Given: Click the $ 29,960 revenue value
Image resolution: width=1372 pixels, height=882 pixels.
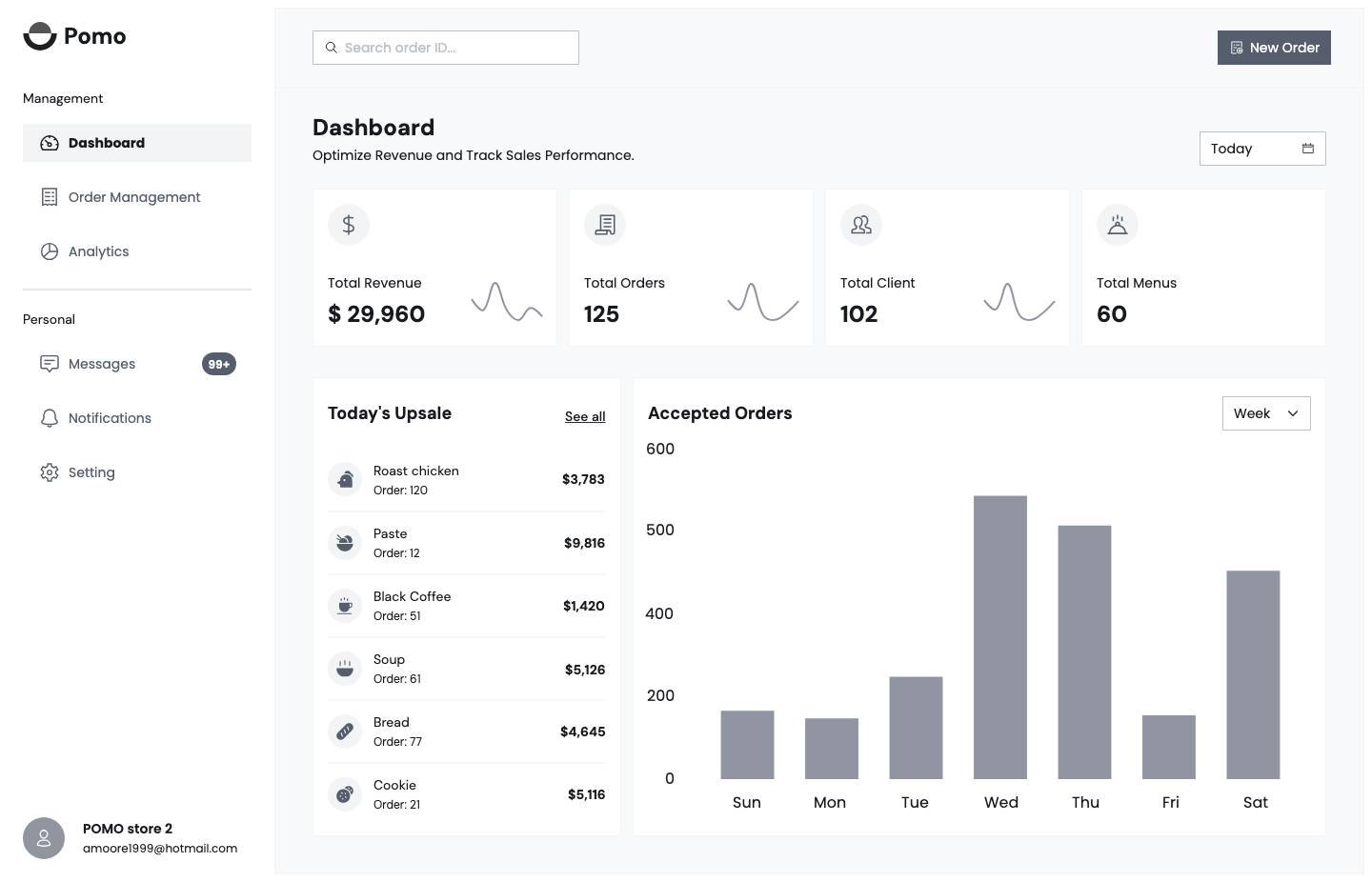Looking at the screenshot, I should (376, 314).
